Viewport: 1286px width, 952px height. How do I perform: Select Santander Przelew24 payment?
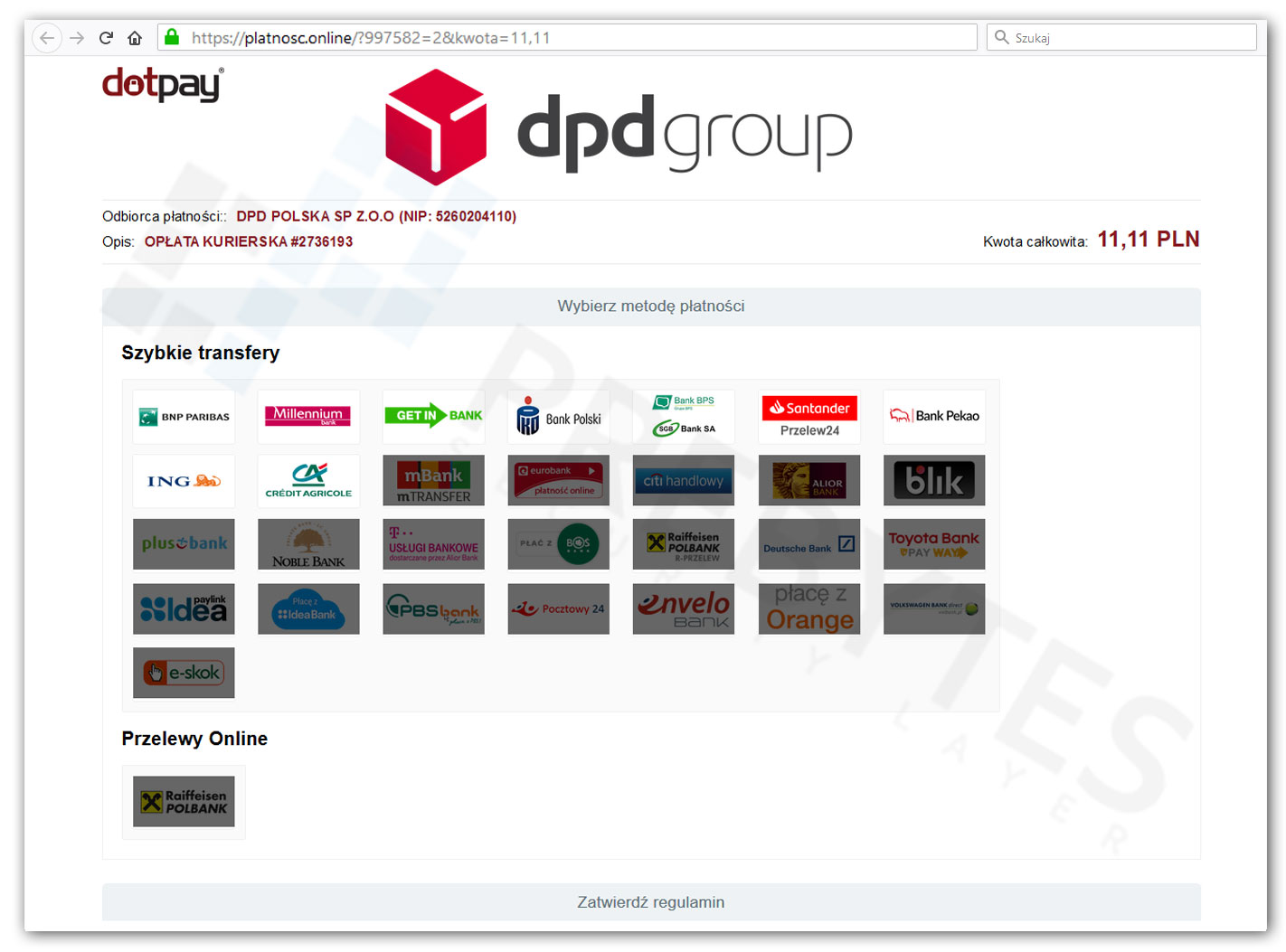[x=809, y=417]
